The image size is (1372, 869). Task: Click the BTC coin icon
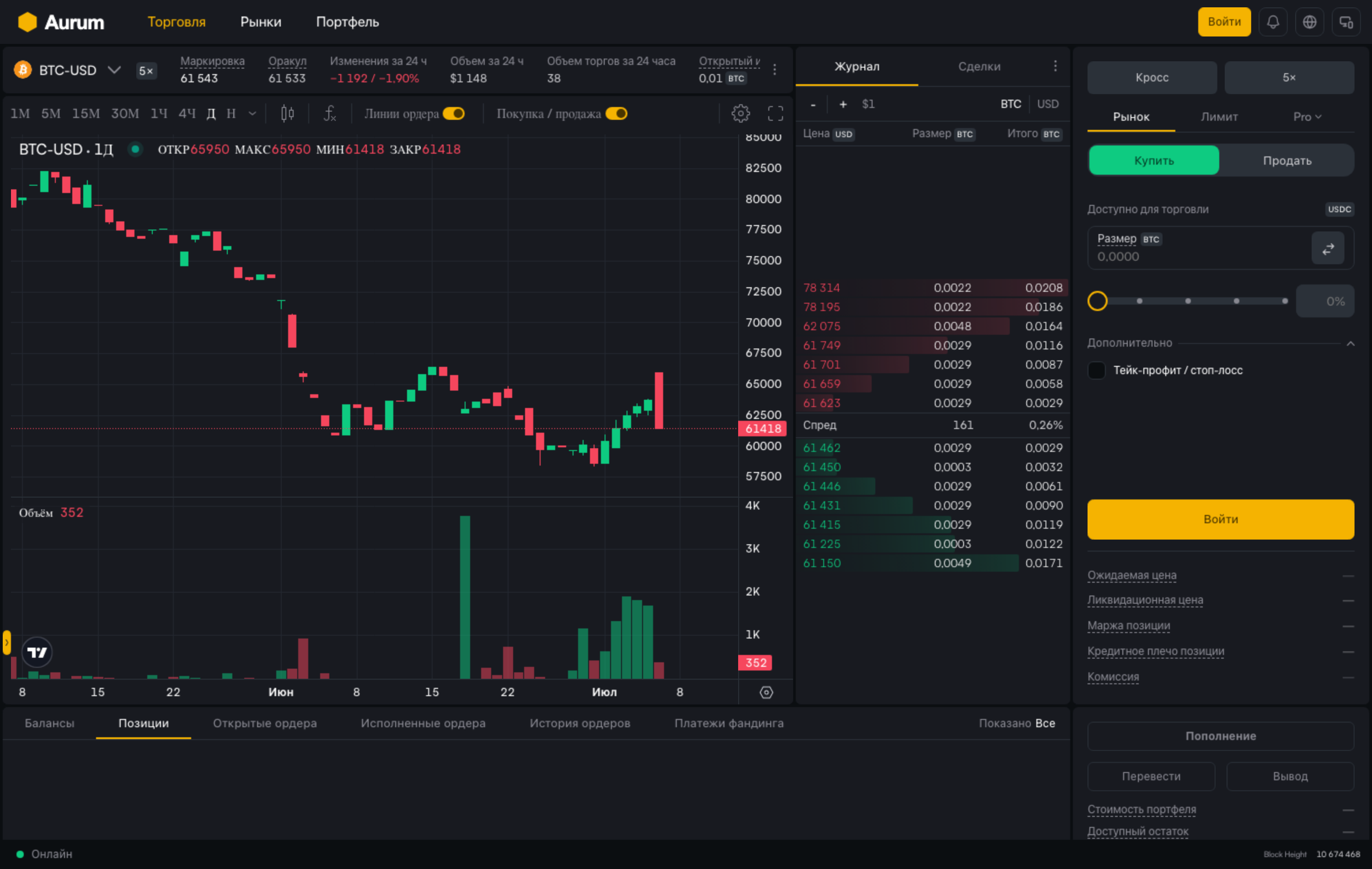23,70
